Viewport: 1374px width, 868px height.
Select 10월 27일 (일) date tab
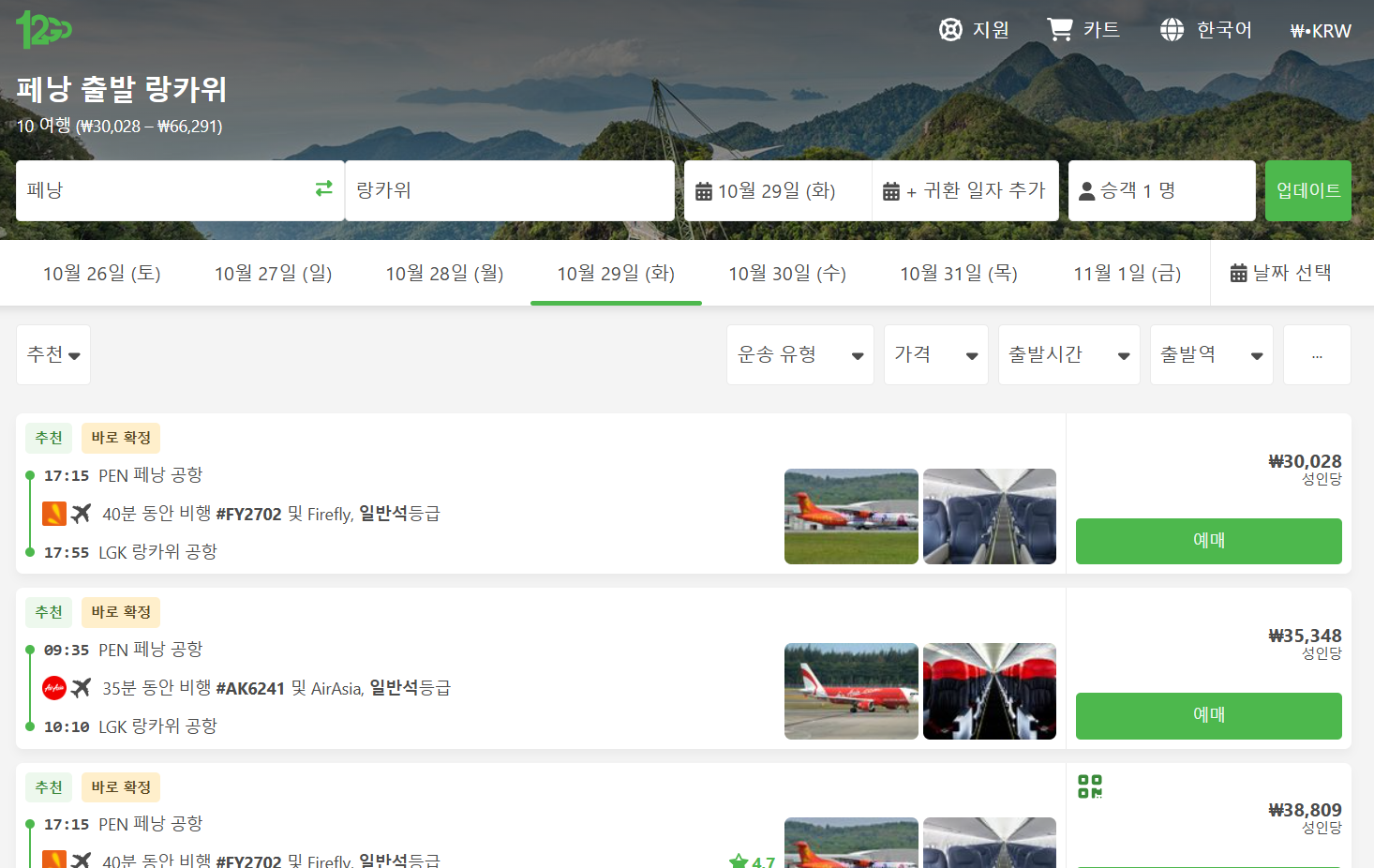coord(274,273)
